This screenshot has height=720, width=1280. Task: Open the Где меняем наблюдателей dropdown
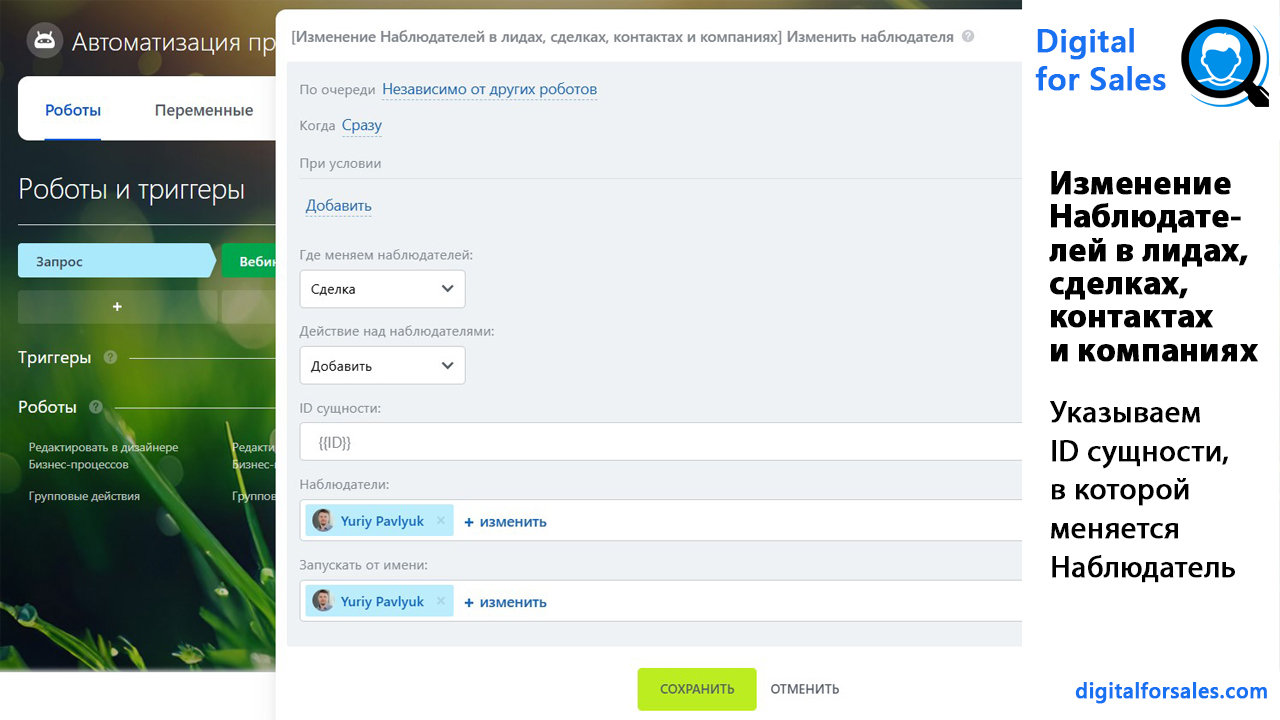click(382, 289)
